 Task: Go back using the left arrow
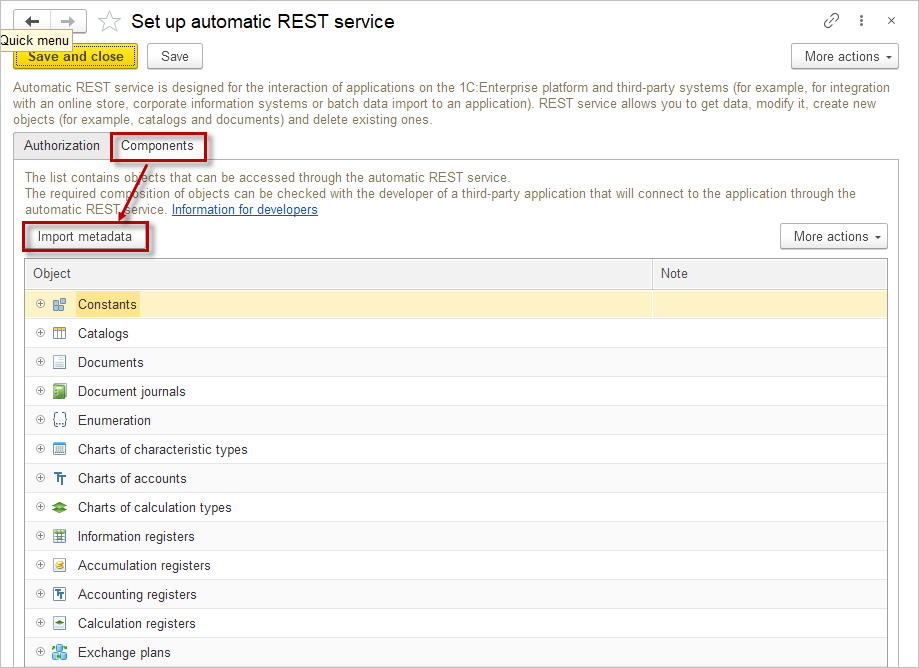click(x=32, y=21)
